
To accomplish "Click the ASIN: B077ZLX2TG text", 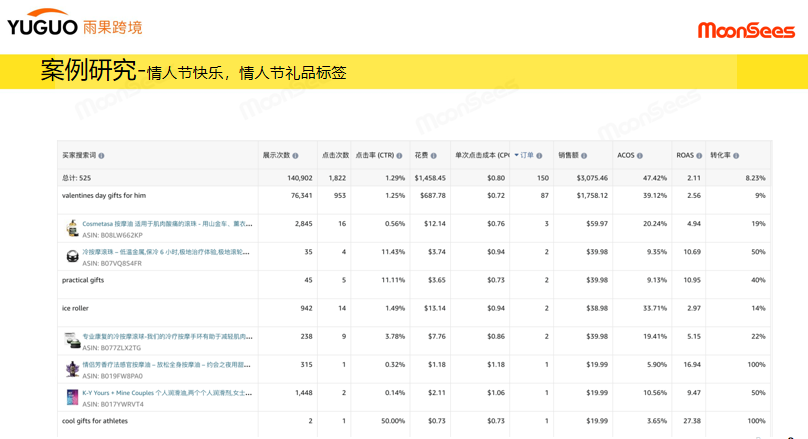I will 111,348.
